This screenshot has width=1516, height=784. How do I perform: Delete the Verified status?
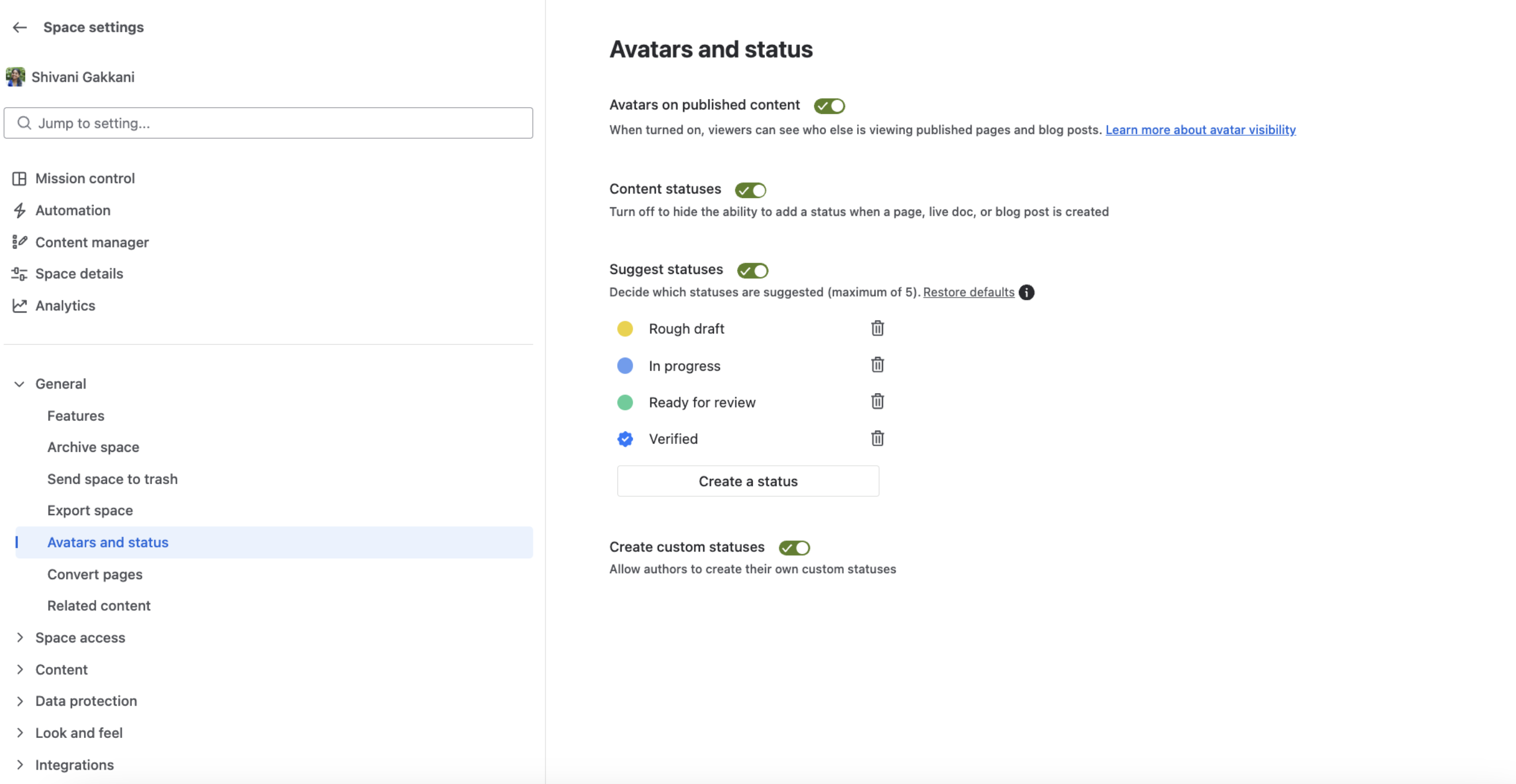pyautogui.click(x=877, y=439)
